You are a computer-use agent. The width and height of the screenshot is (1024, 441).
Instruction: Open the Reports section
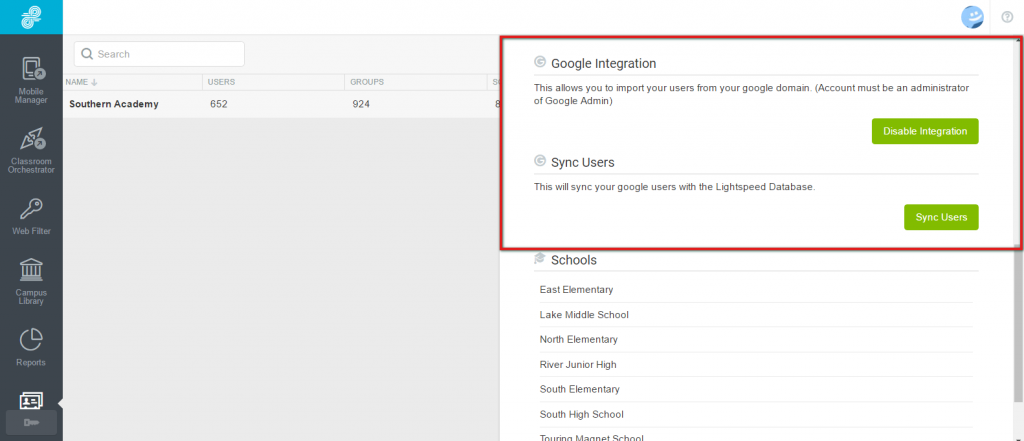(x=31, y=347)
